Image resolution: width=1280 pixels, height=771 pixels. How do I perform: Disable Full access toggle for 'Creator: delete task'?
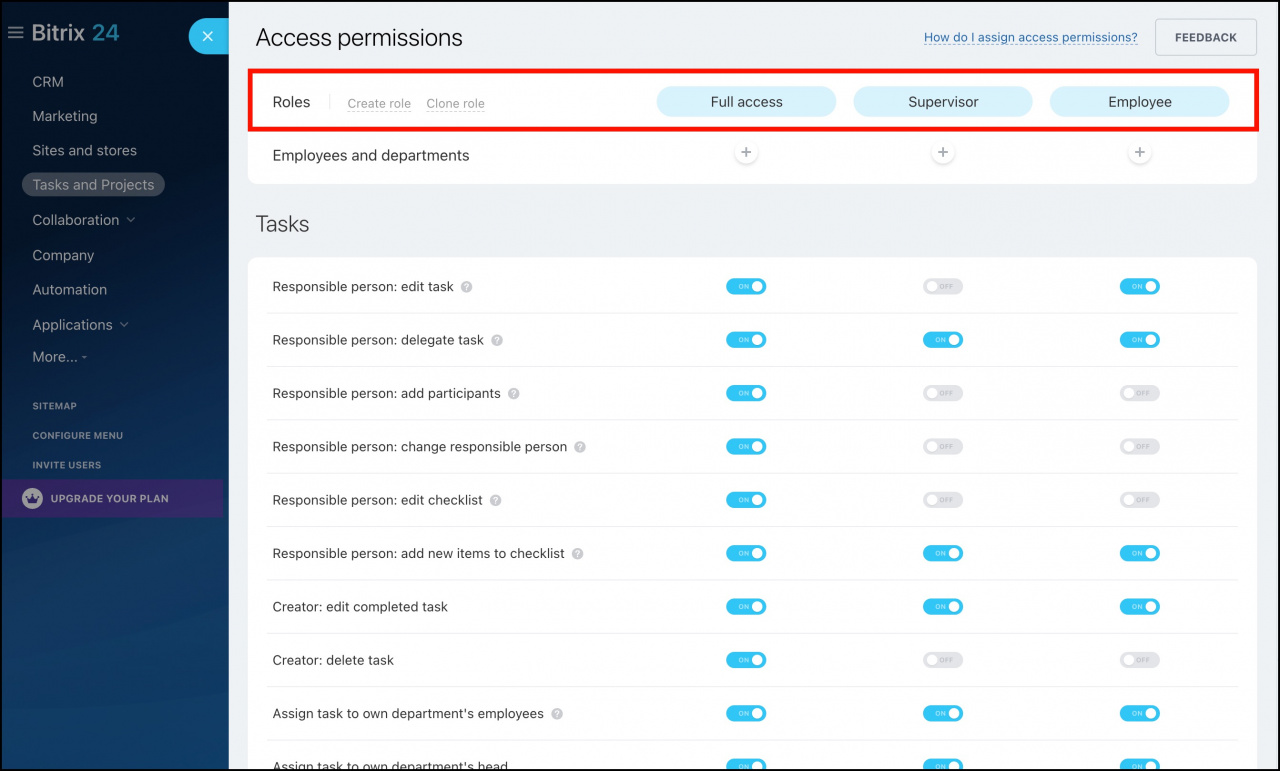(746, 660)
